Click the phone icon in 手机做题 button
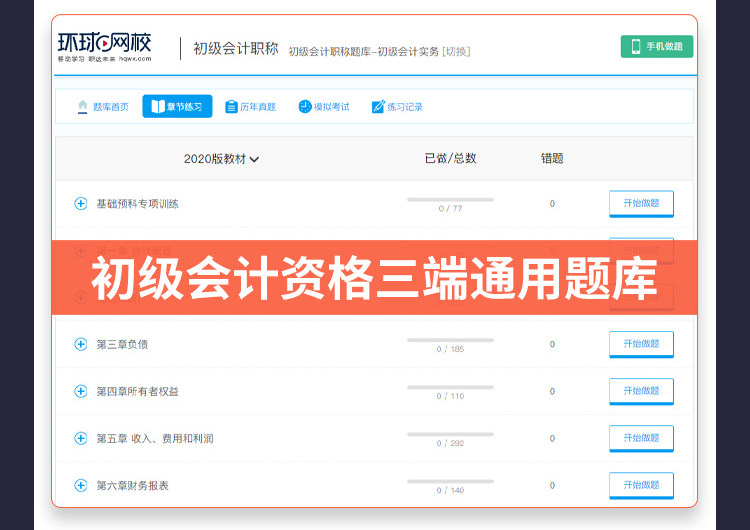This screenshot has width=750, height=530. tap(636, 46)
